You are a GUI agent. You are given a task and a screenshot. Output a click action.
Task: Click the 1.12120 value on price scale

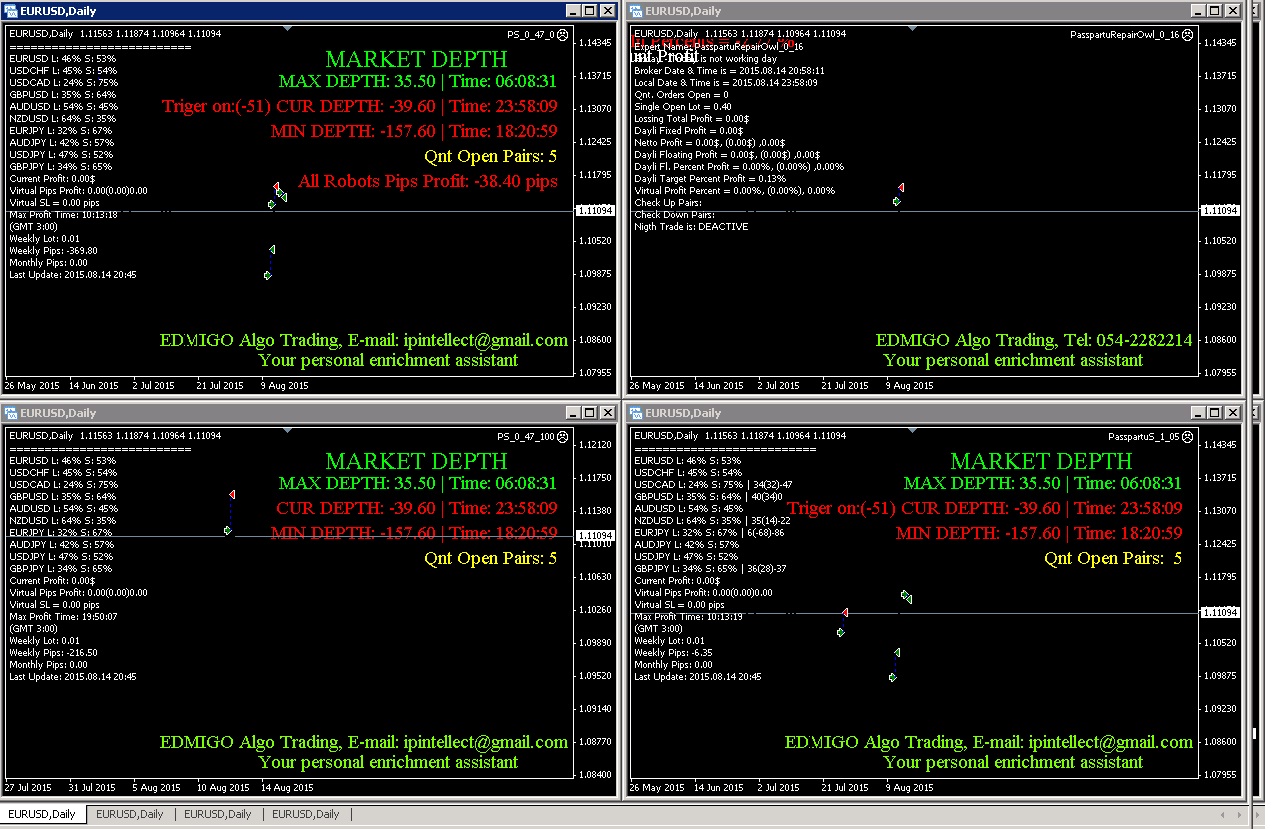[595, 444]
